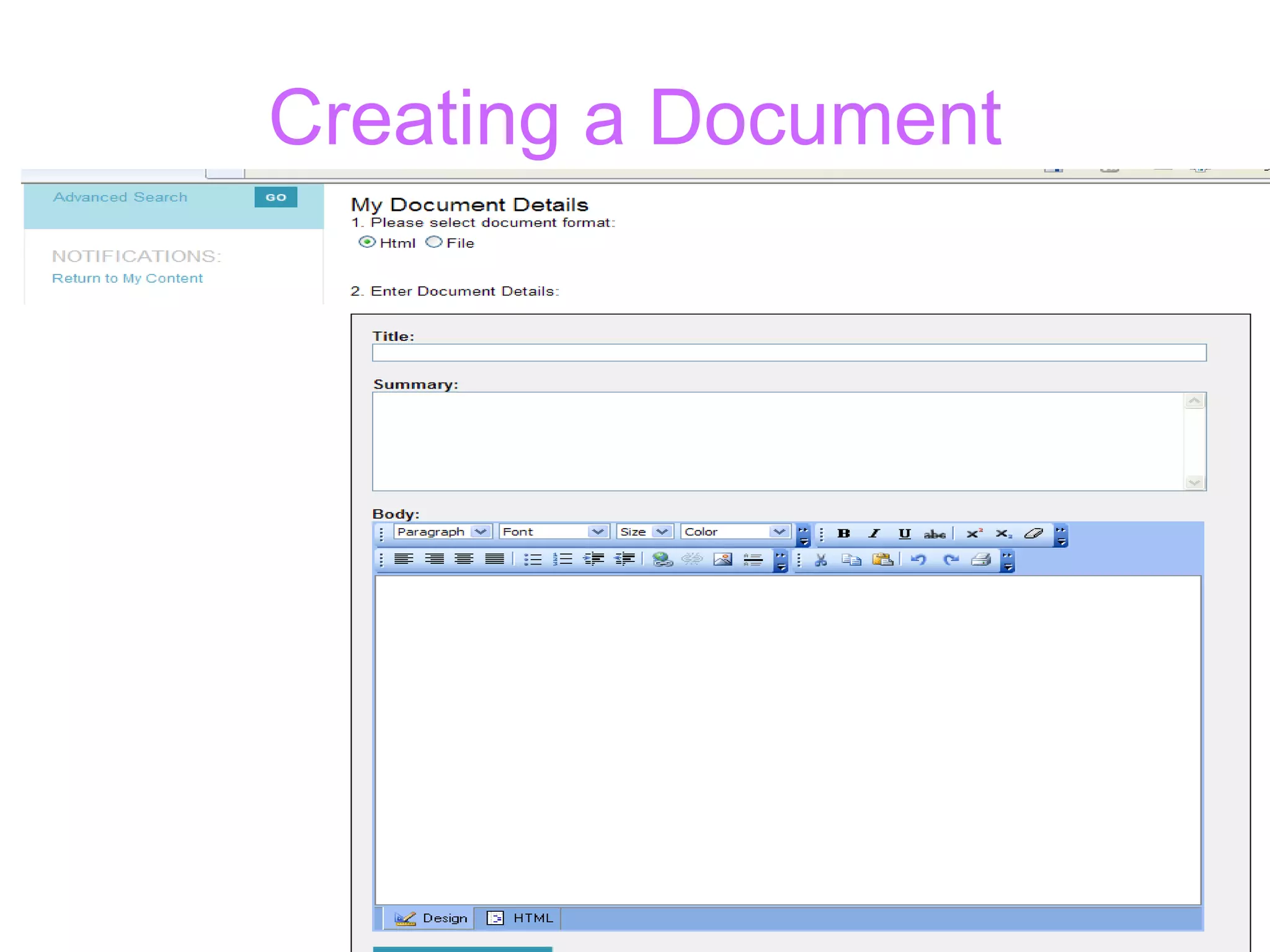Insert numbered list
1270x952 pixels.
[x=562, y=560]
